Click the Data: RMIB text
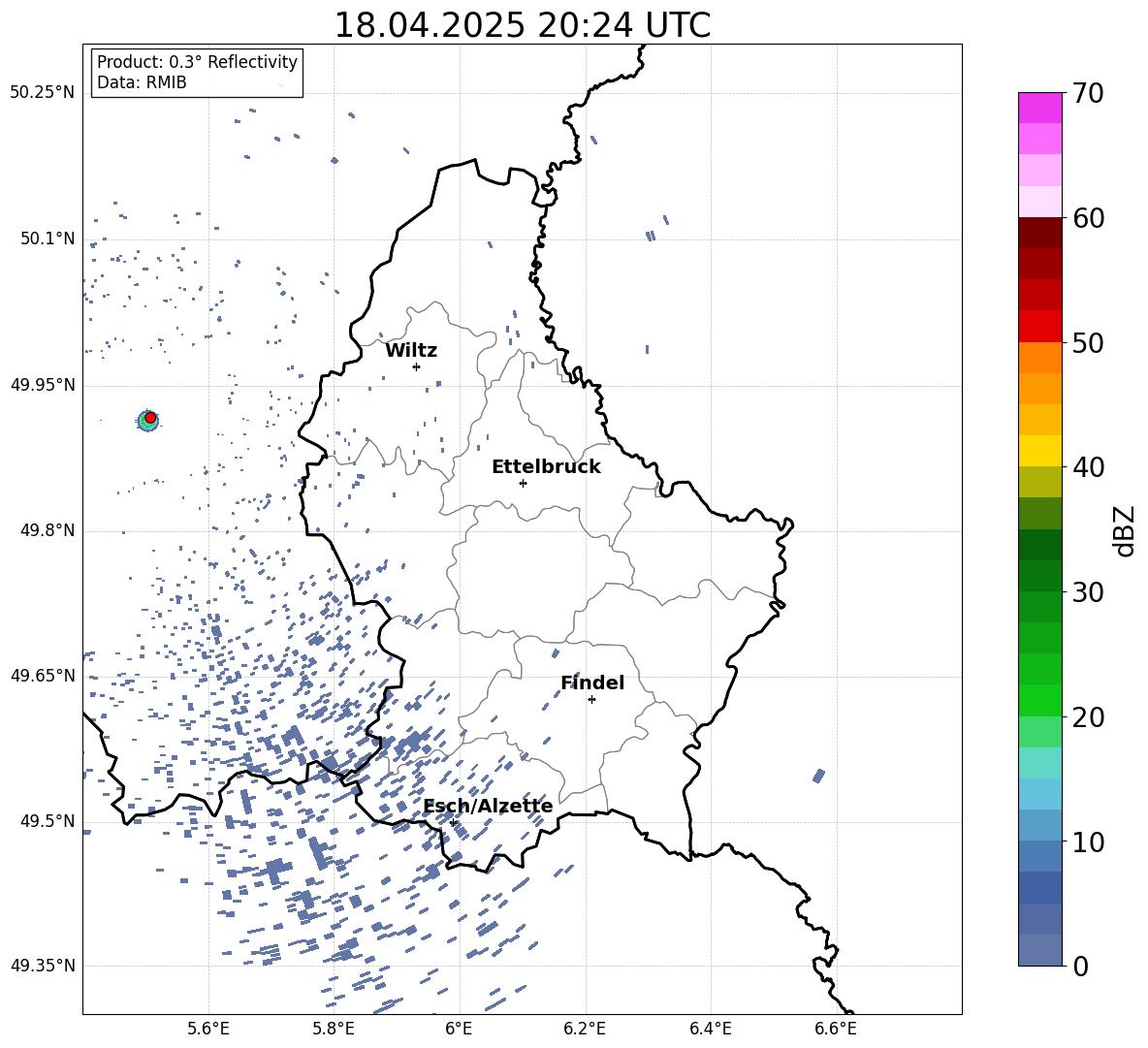Screen dimensions: 1148x1048 pyautogui.click(x=142, y=82)
